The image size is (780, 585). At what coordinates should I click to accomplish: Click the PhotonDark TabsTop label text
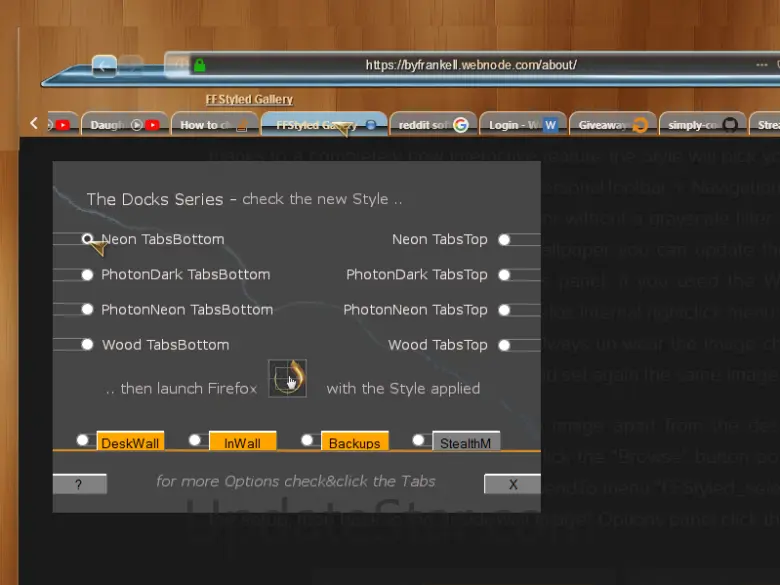point(417,275)
